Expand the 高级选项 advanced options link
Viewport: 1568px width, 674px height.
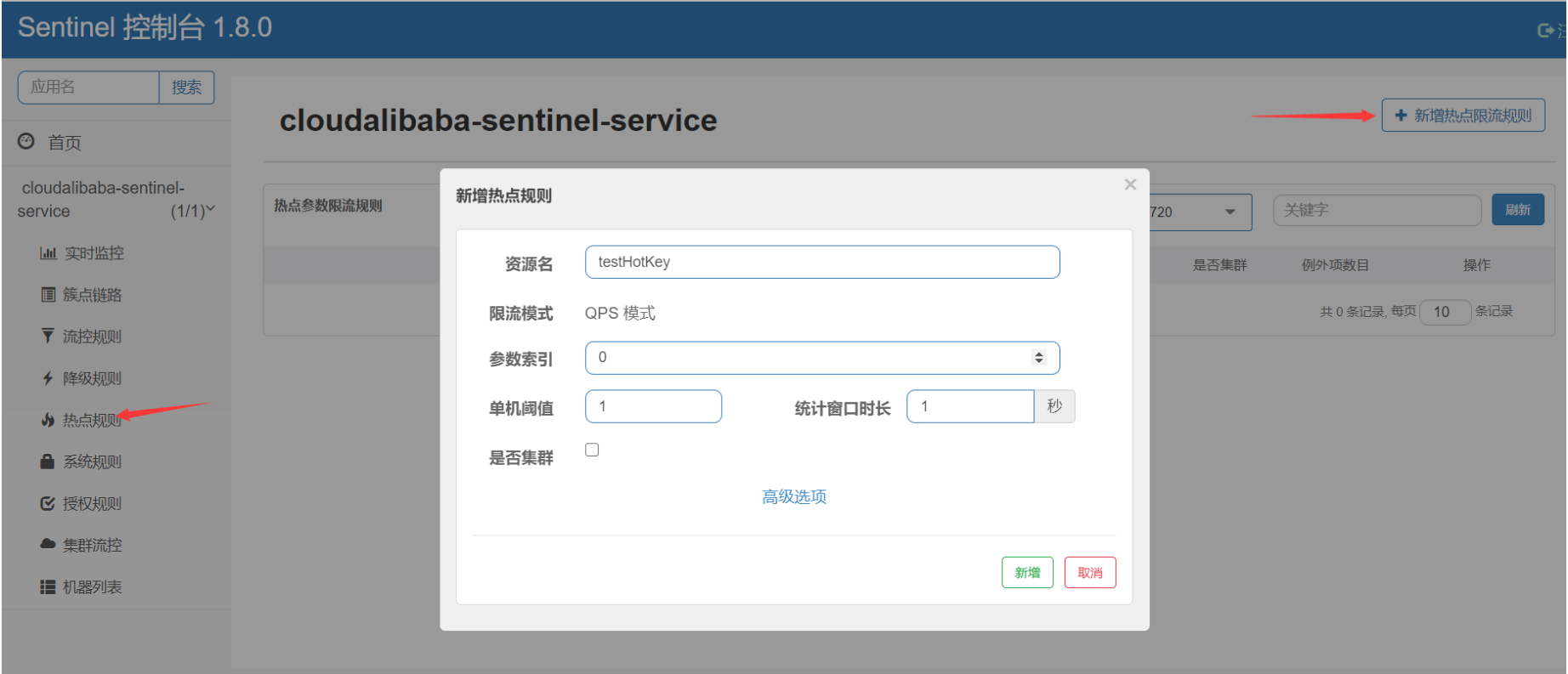793,496
